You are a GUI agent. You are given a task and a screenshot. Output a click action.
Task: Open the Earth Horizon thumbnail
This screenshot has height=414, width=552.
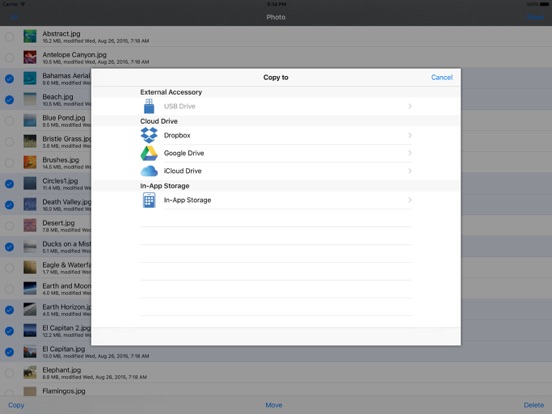coord(30,309)
